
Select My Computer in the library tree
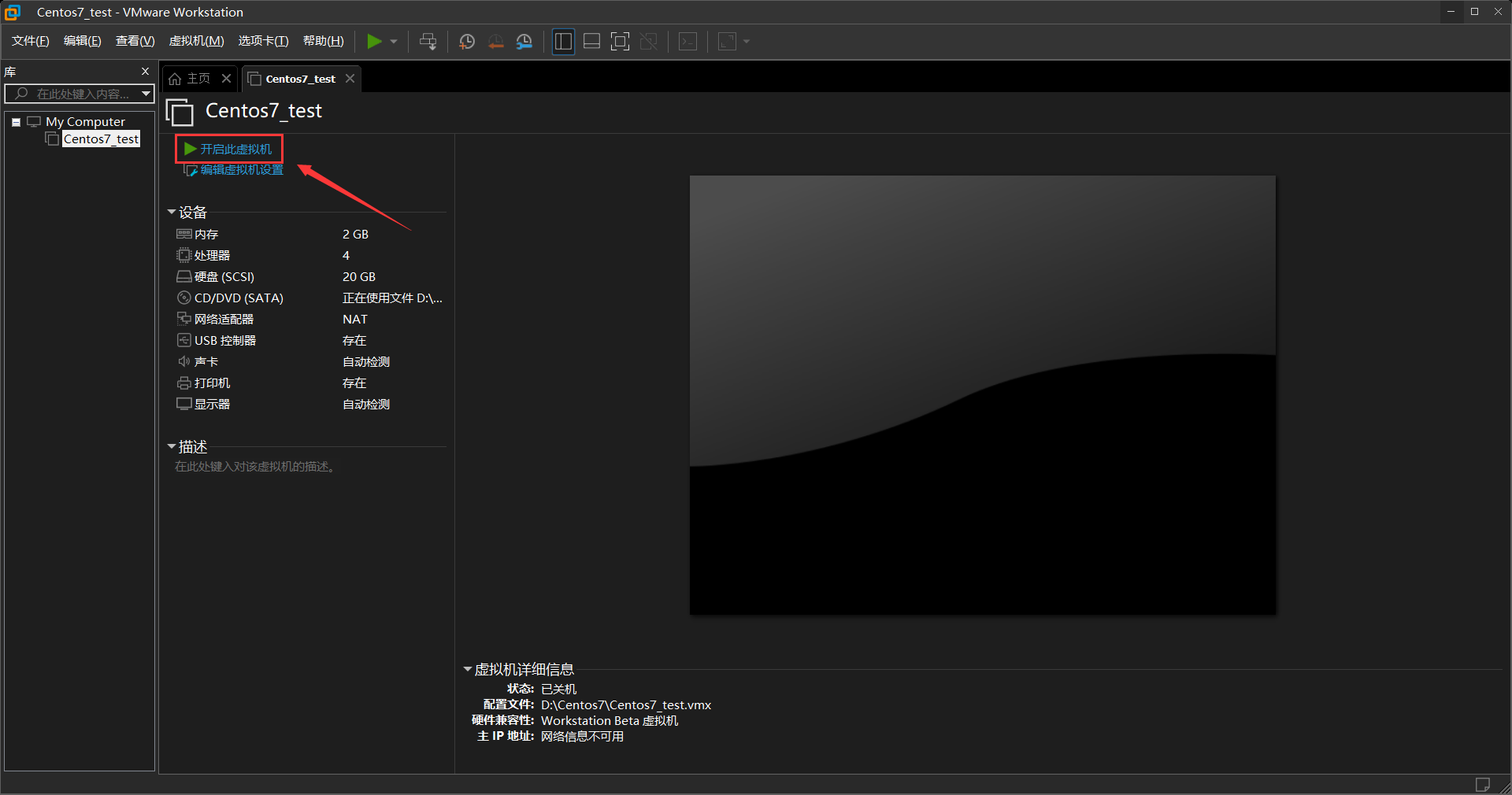85,122
